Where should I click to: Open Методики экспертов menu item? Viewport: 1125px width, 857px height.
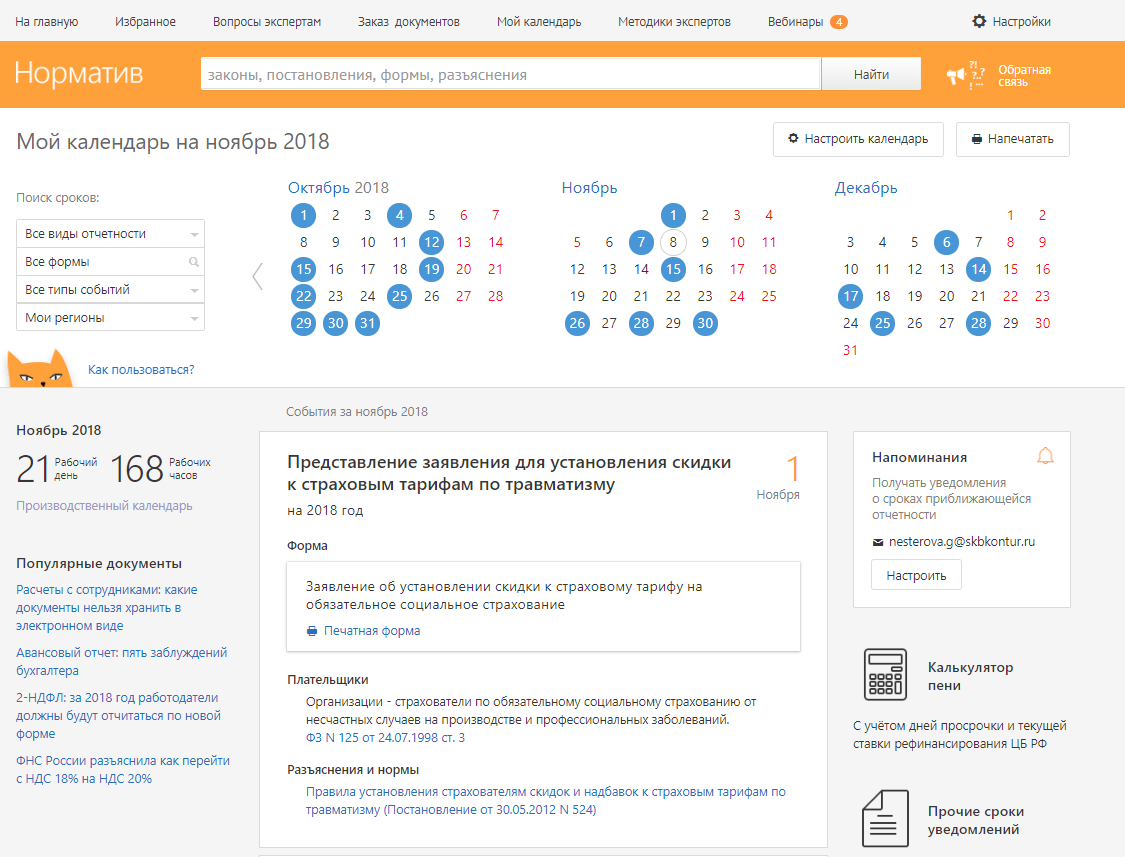pyautogui.click(x=674, y=22)
